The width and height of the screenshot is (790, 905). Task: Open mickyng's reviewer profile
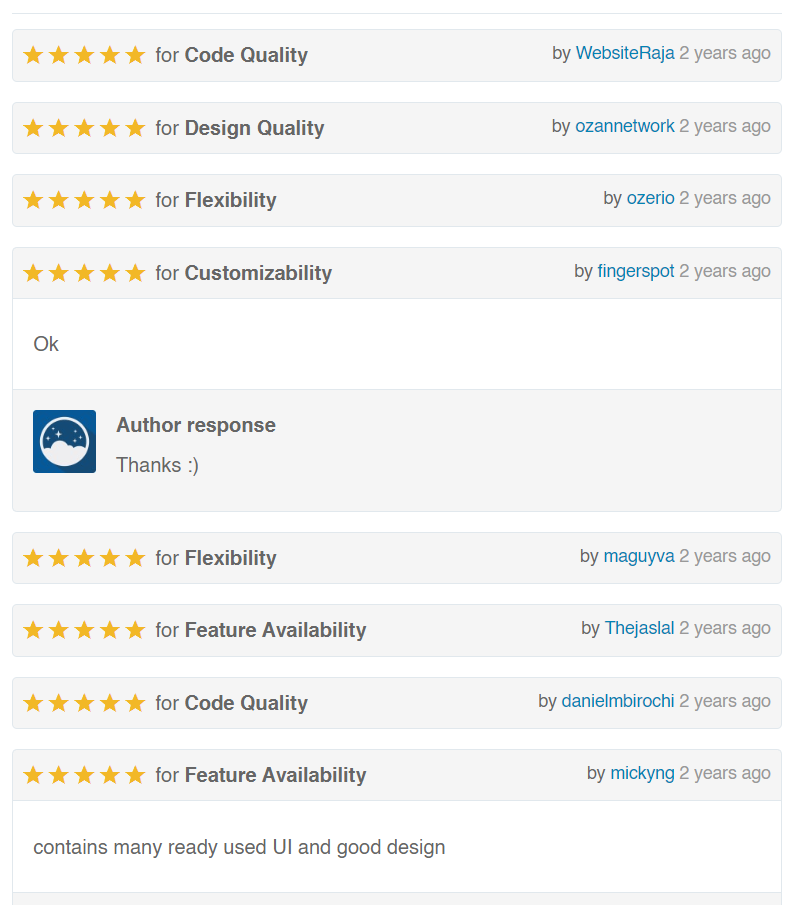[x=642, y=773]
